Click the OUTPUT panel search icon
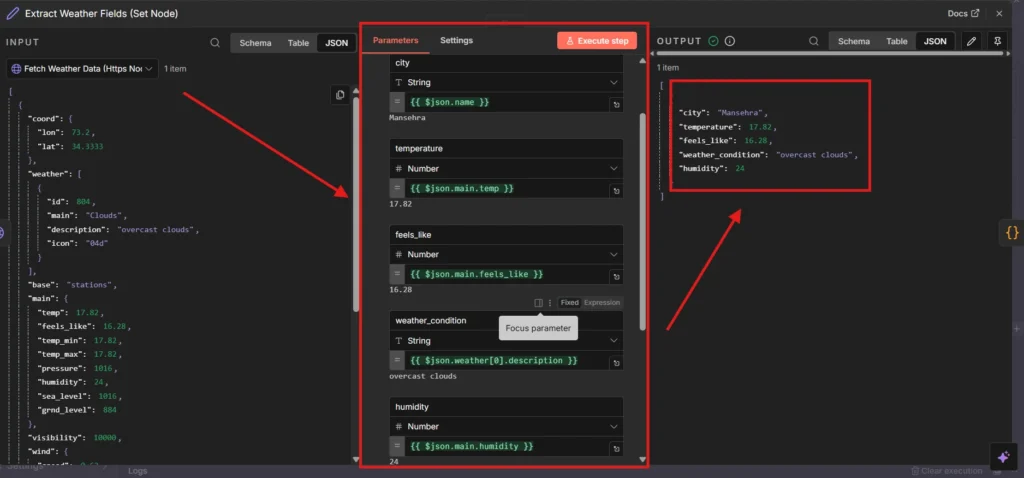Viewport: 1024px width, 478px height. [814, 40]
